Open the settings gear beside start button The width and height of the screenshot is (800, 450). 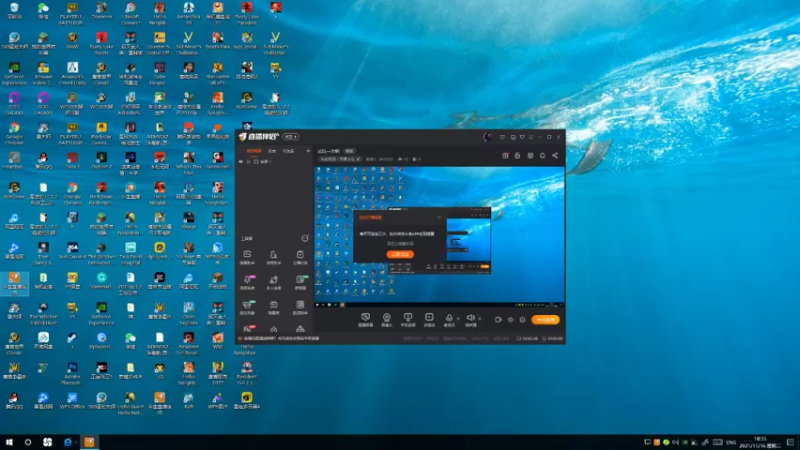click(x=522, y=320)
